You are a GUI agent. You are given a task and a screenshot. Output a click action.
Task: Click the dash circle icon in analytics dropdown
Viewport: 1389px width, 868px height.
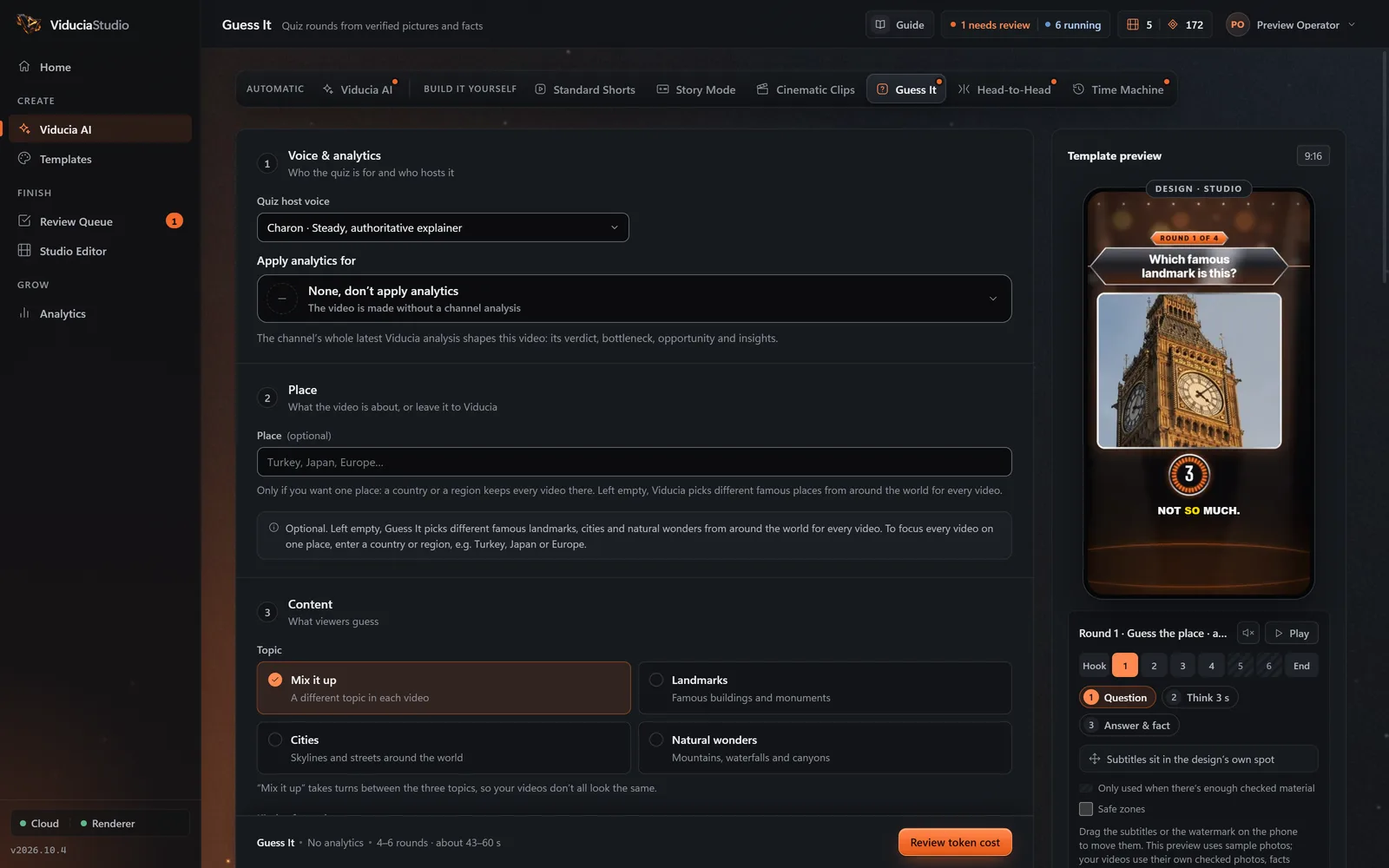282,299
